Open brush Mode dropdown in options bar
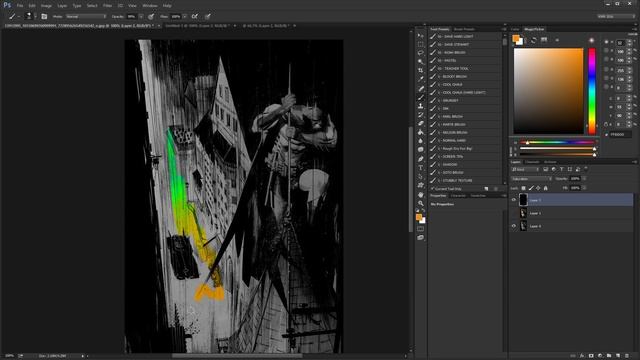This screenshot has height=360, width=640. tap(85, 16)
